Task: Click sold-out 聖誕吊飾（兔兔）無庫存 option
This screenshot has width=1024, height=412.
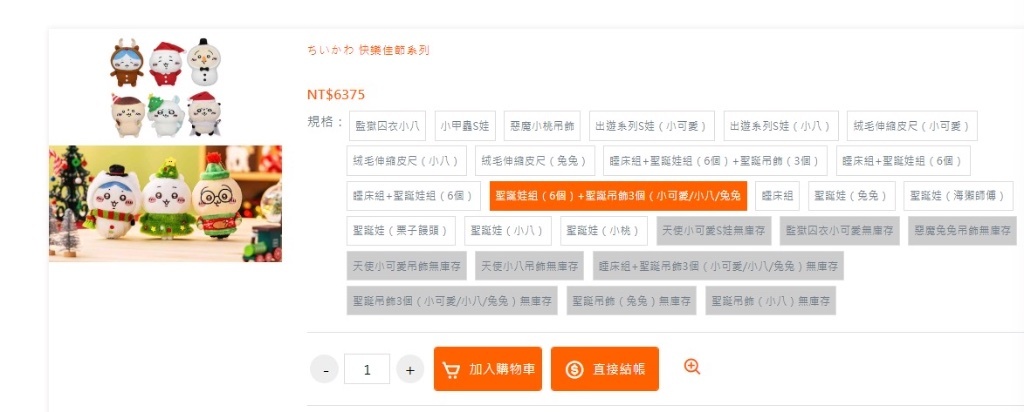Action: 632,301
